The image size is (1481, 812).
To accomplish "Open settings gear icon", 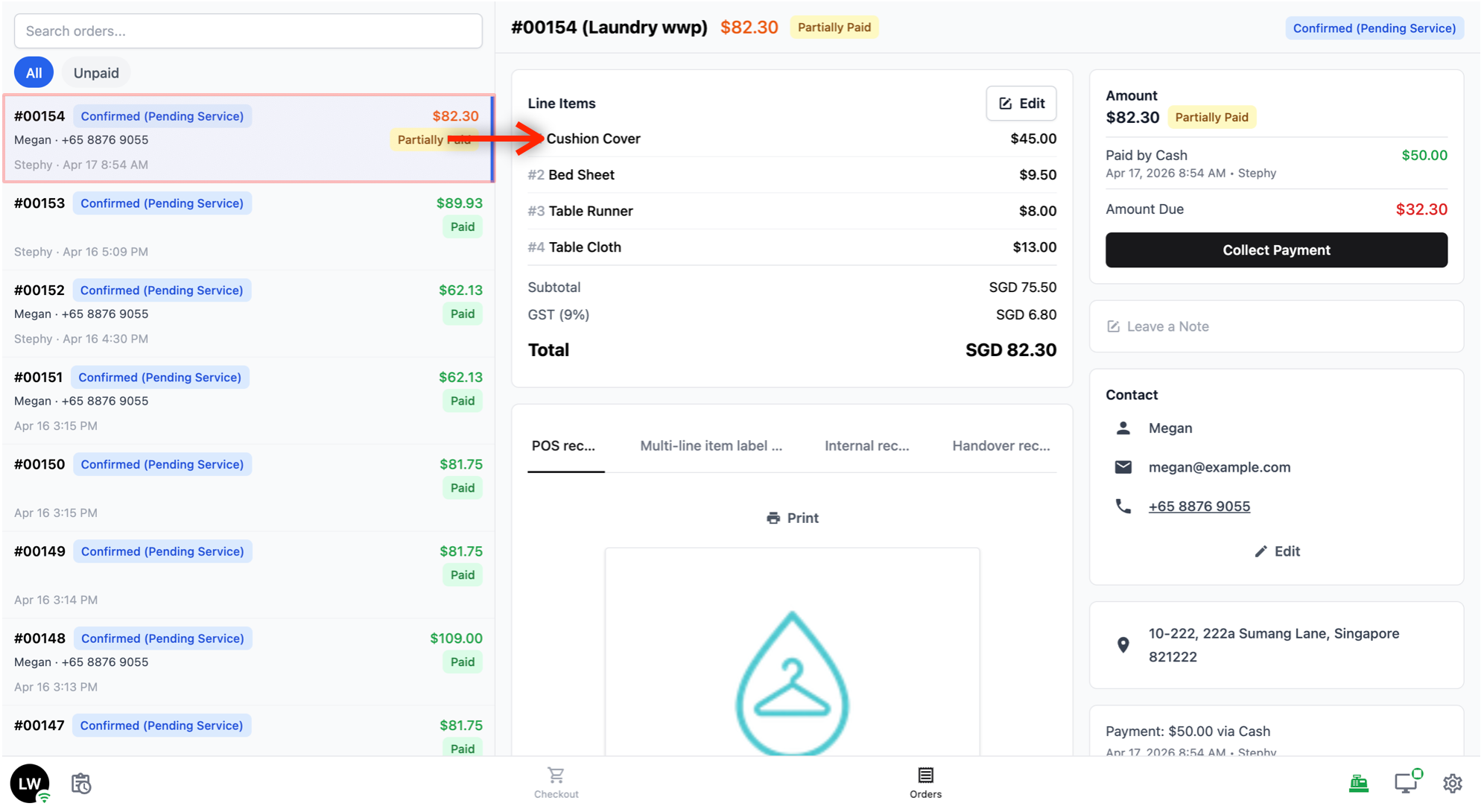I will coord(1452,784).
